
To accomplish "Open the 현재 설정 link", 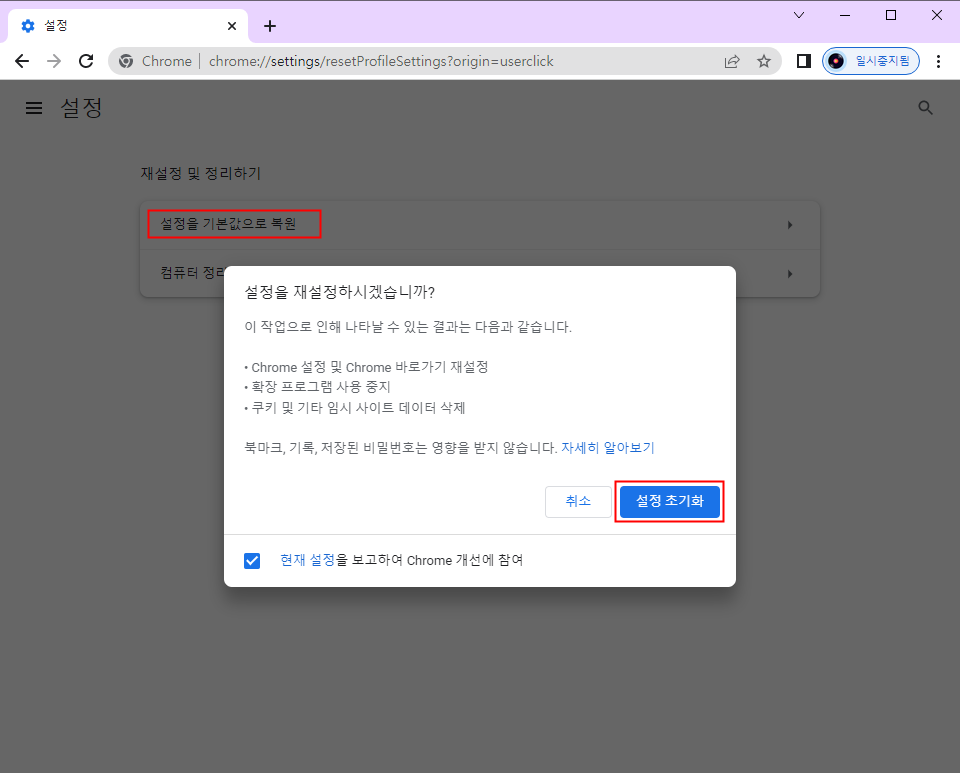I will pos(307,560).
